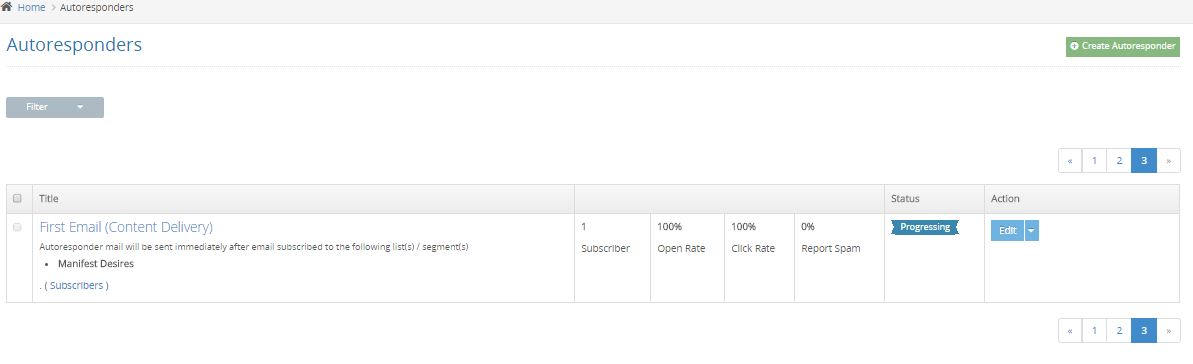Select page 3 in bottom pagination

(x=1144, y=330)
